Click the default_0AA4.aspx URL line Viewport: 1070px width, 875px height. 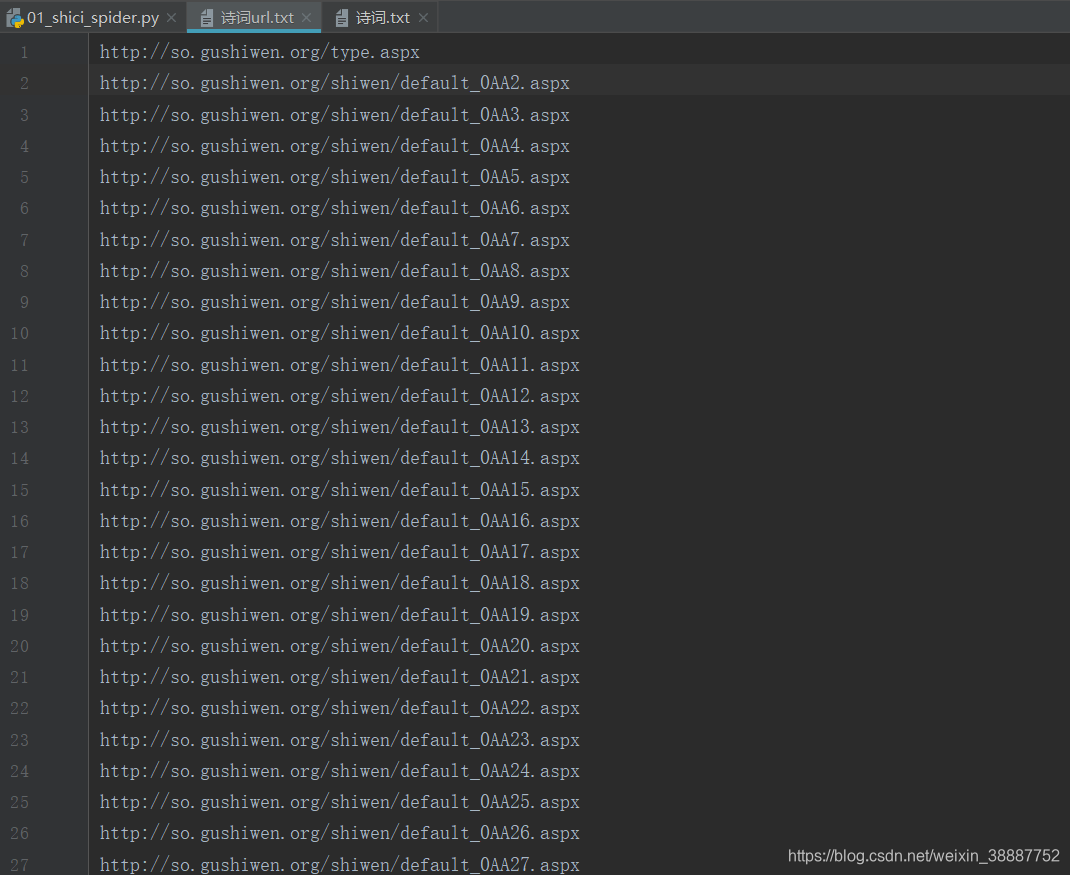(x=334, y=146)
